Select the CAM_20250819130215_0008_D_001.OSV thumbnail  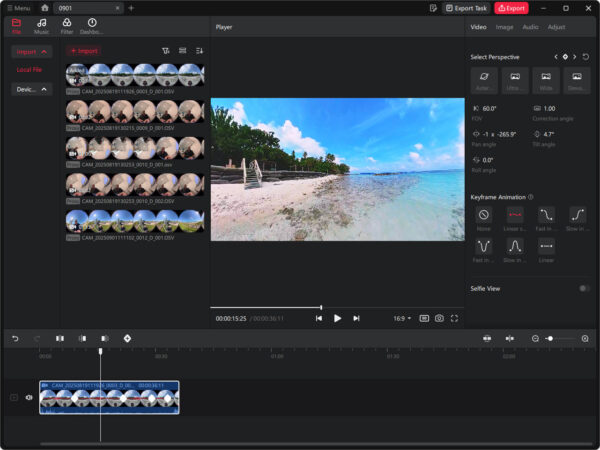point(135,111)
